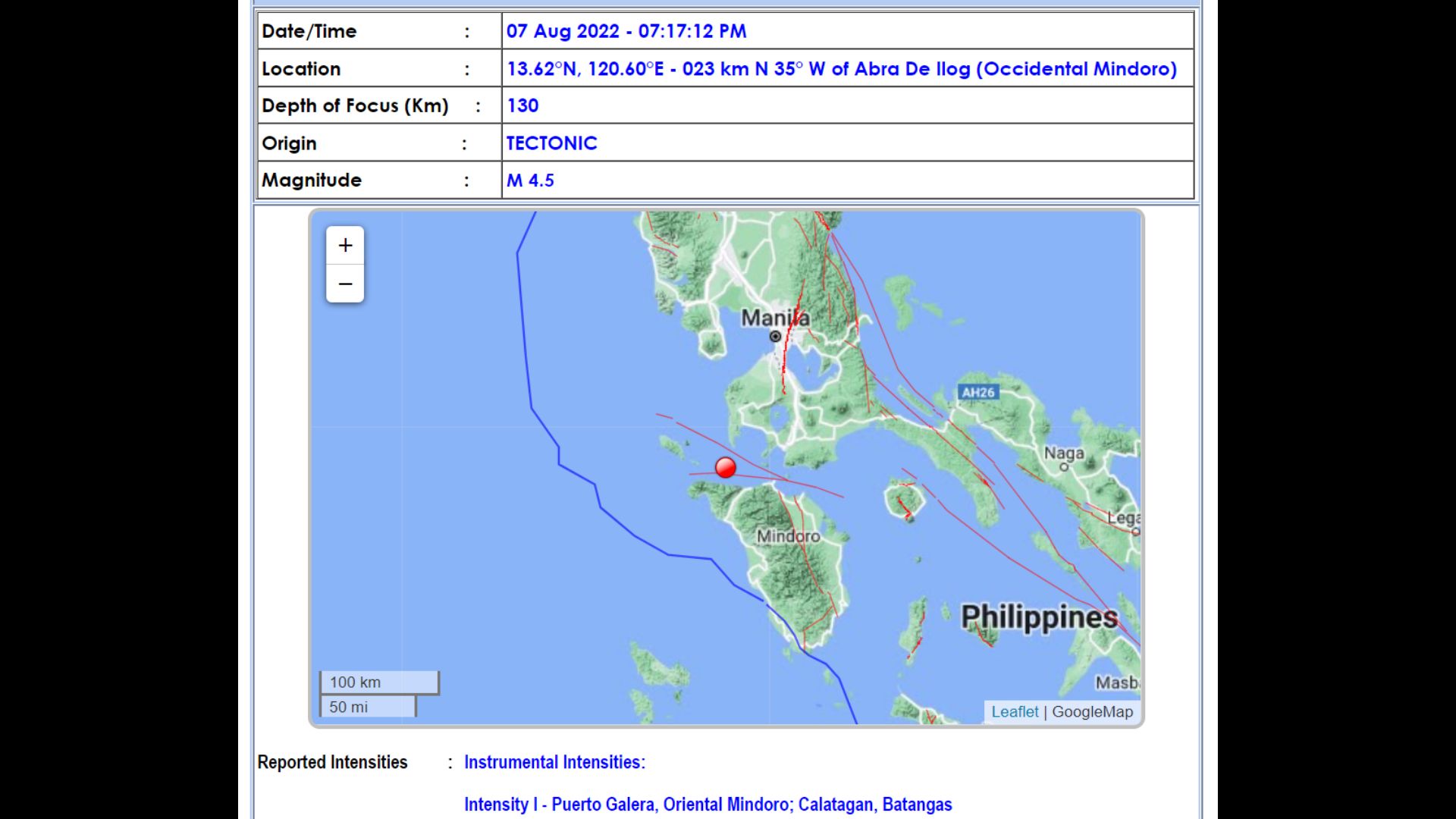This screenshot has width=1456, height=819.
Task: Click the Origin row label
Action: (x=289, y=143)
